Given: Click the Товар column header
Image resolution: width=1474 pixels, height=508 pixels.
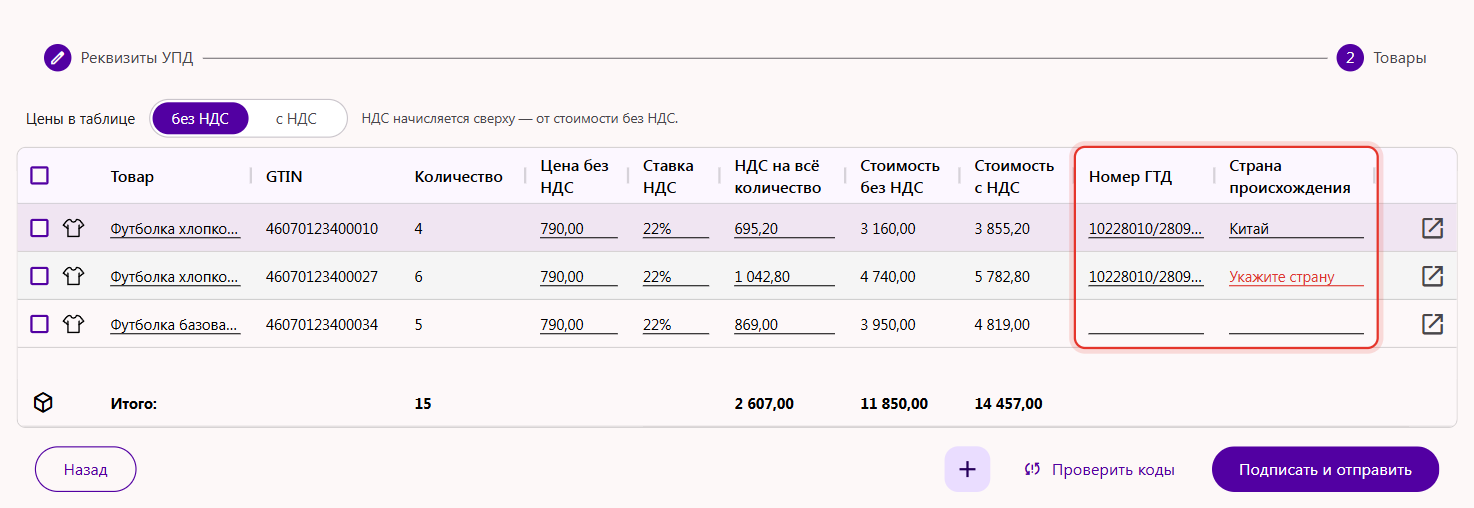Looking at the screenshot, I should [x=132, y=177].
